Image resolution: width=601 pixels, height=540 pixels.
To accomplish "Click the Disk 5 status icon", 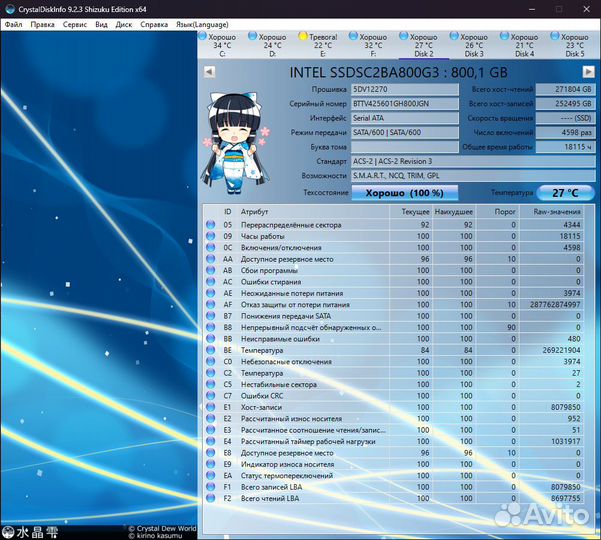I will point(558,37).
